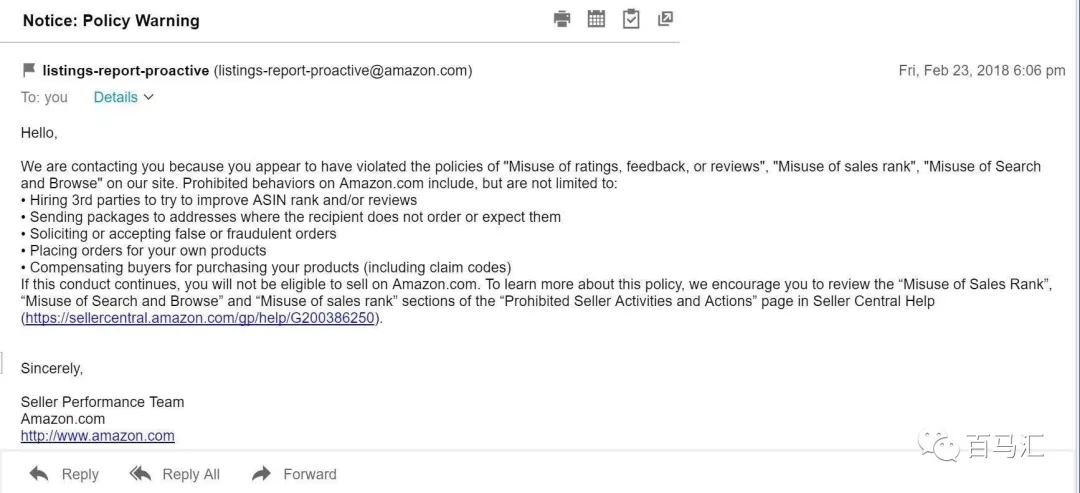Click the Reply All button text
Image resolution: width=1080 pixels, height=493 pixels.
pyautogui.click(x=191, y=475)
